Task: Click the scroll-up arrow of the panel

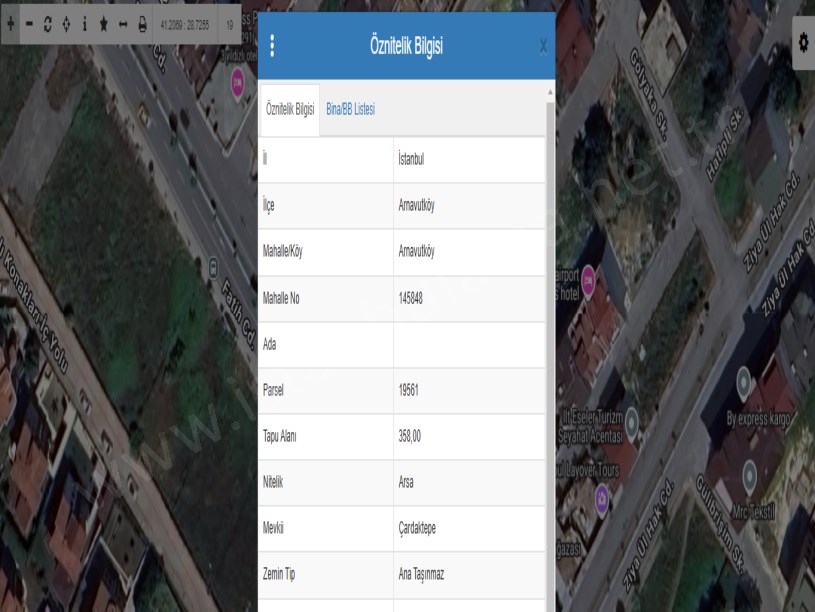Action: click(x=550, y=93)
